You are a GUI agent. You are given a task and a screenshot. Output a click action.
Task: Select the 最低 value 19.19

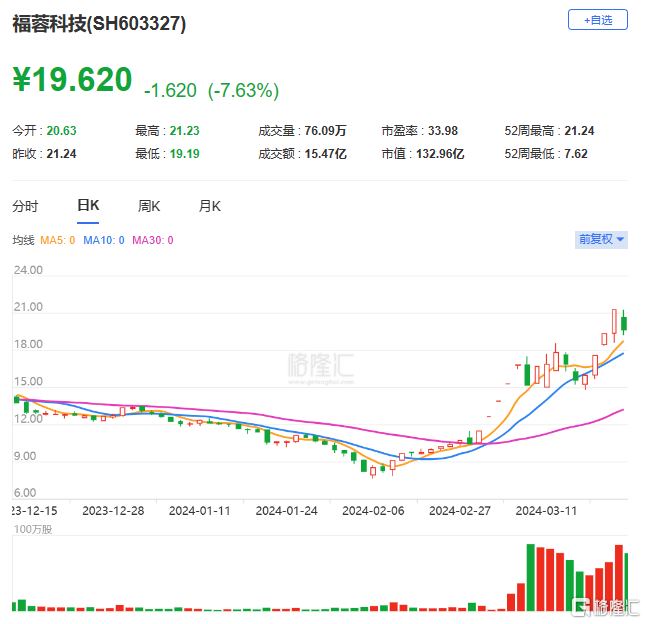pos(185,154)
